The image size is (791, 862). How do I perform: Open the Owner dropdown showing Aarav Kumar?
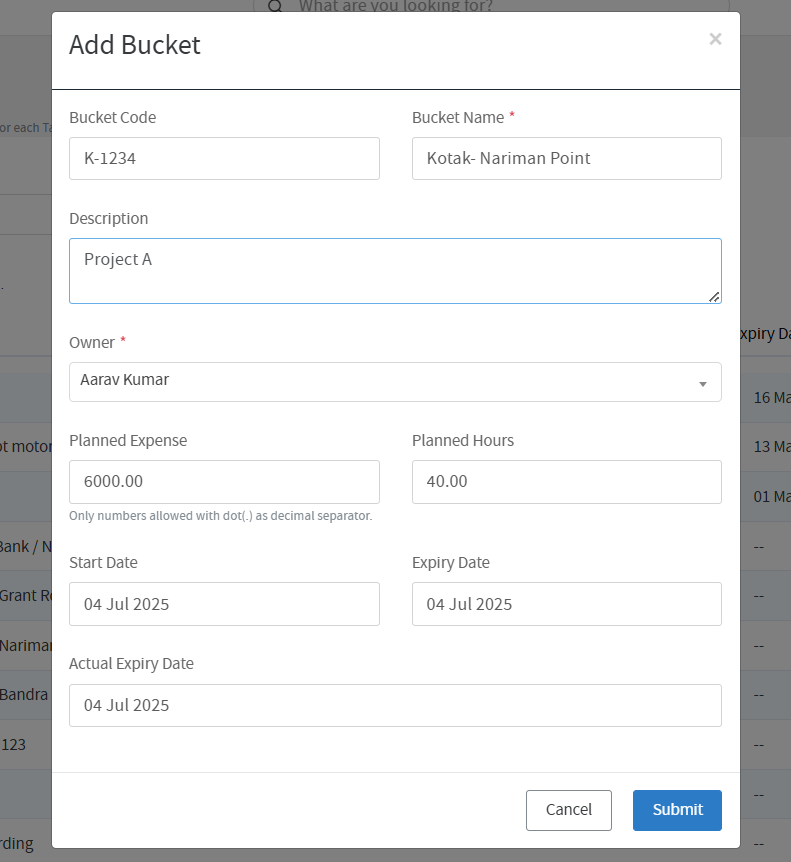click(395, 382)
